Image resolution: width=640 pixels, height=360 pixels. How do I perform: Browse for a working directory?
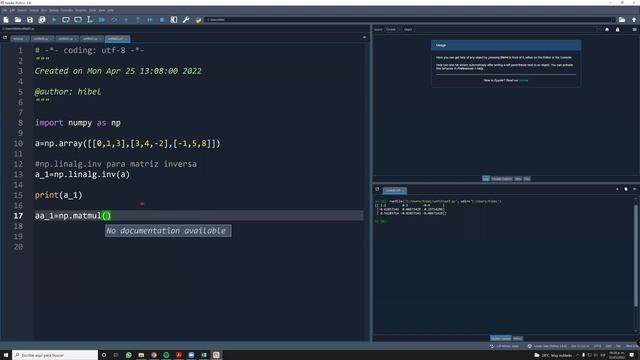click(622, 20)
